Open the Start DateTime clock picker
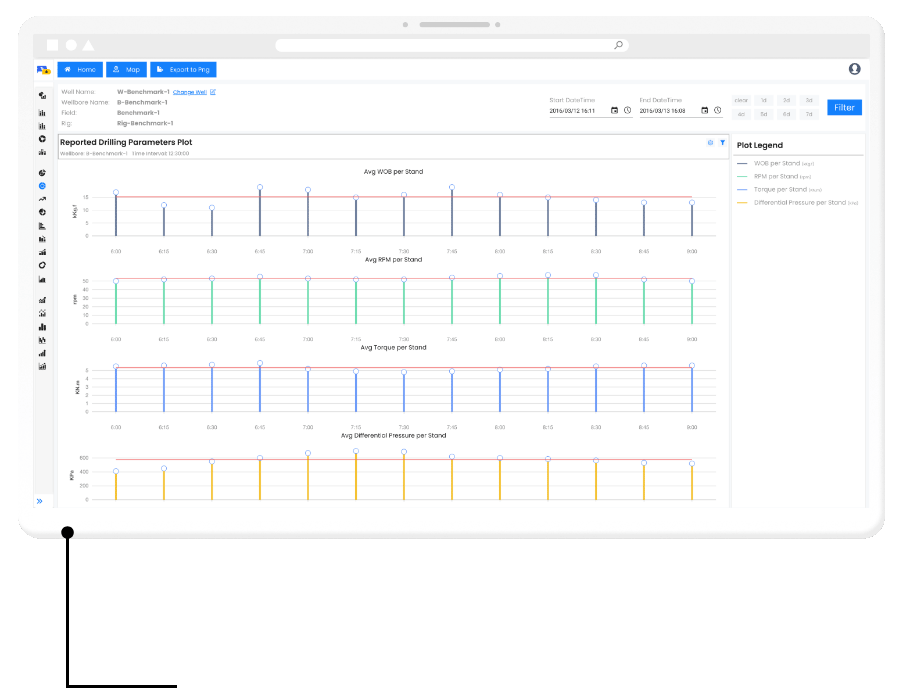 click(x=628, y=111)
